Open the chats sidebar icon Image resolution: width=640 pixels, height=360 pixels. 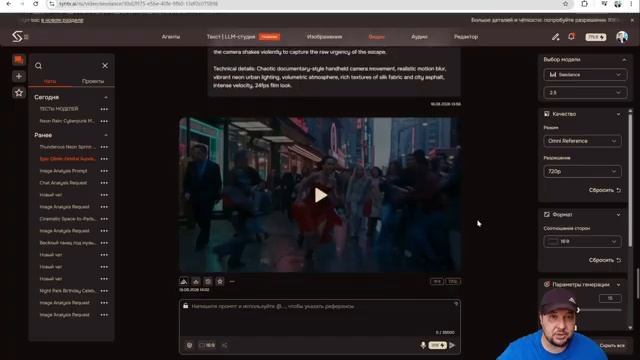click(x=18, y=60)
